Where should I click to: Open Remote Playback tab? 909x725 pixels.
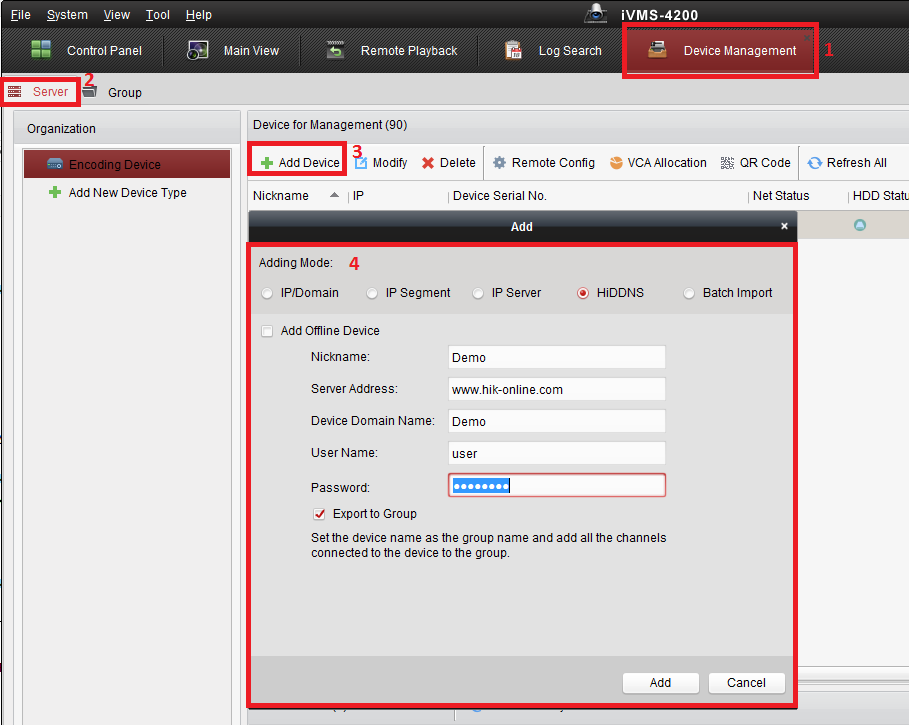click(392, 51)
